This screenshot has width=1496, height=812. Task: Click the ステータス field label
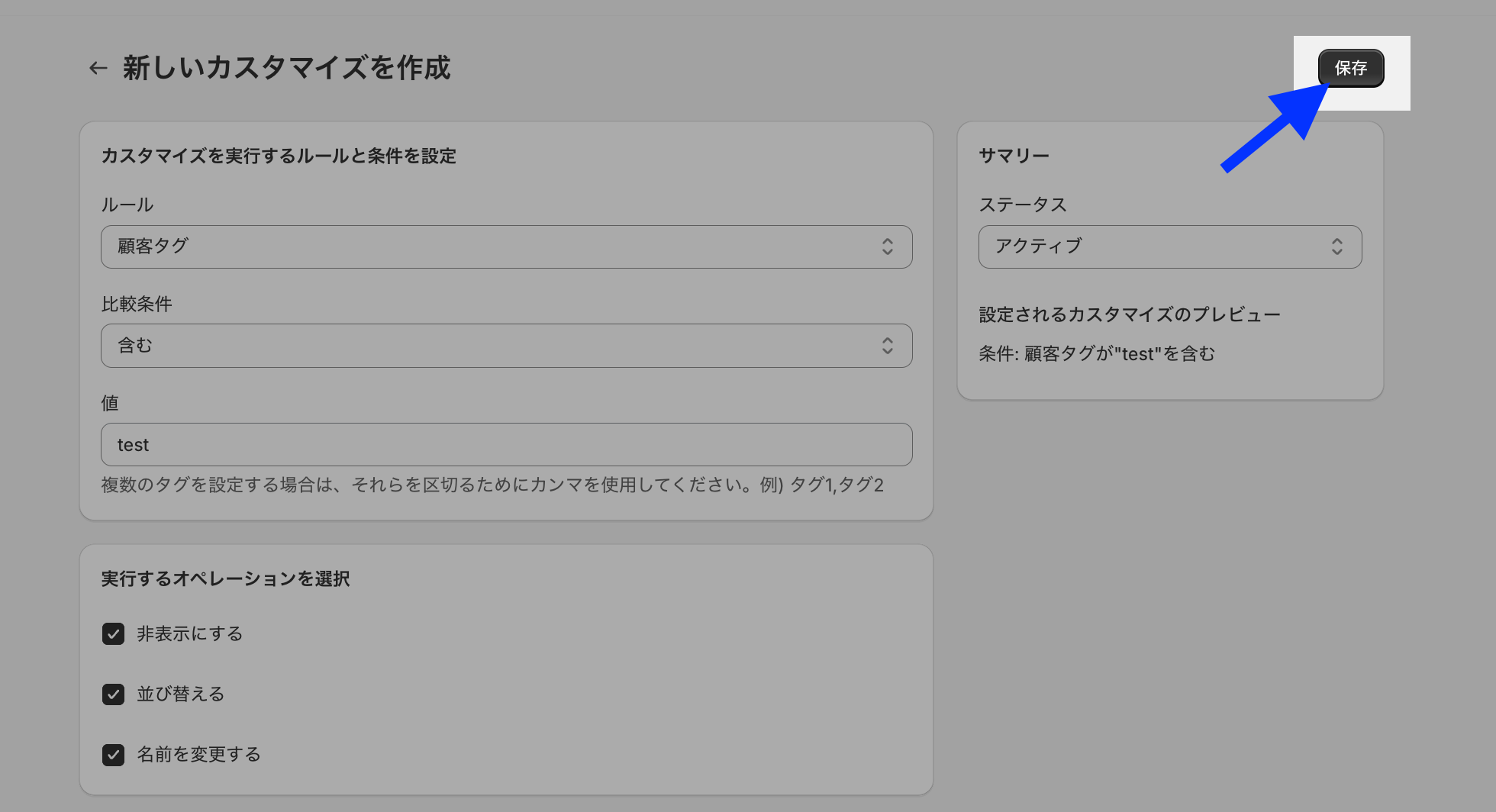click(1022, 205)
